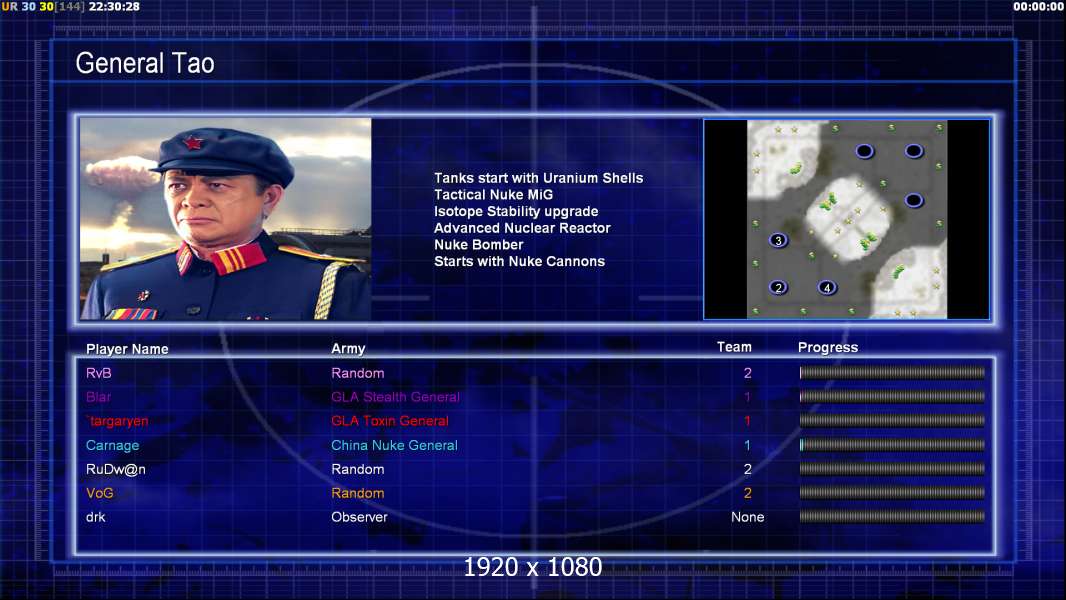Click 'Isotope Stability upgrade' line

pyautogui.click(x=516, y=211)
